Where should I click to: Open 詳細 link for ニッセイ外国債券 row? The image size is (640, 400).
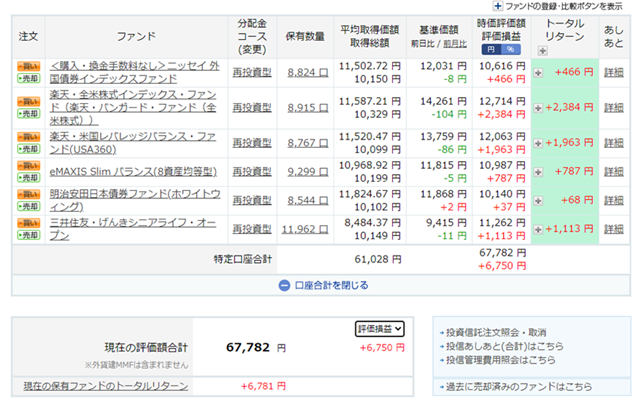pos(613,72)
